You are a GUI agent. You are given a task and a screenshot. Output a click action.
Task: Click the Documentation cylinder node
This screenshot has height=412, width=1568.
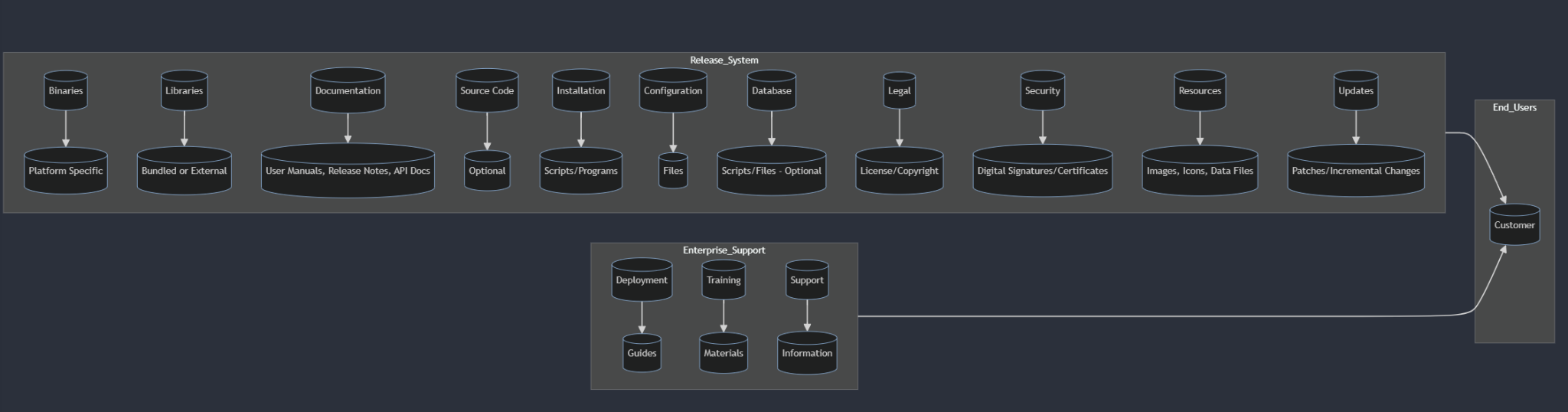point(348,91)
